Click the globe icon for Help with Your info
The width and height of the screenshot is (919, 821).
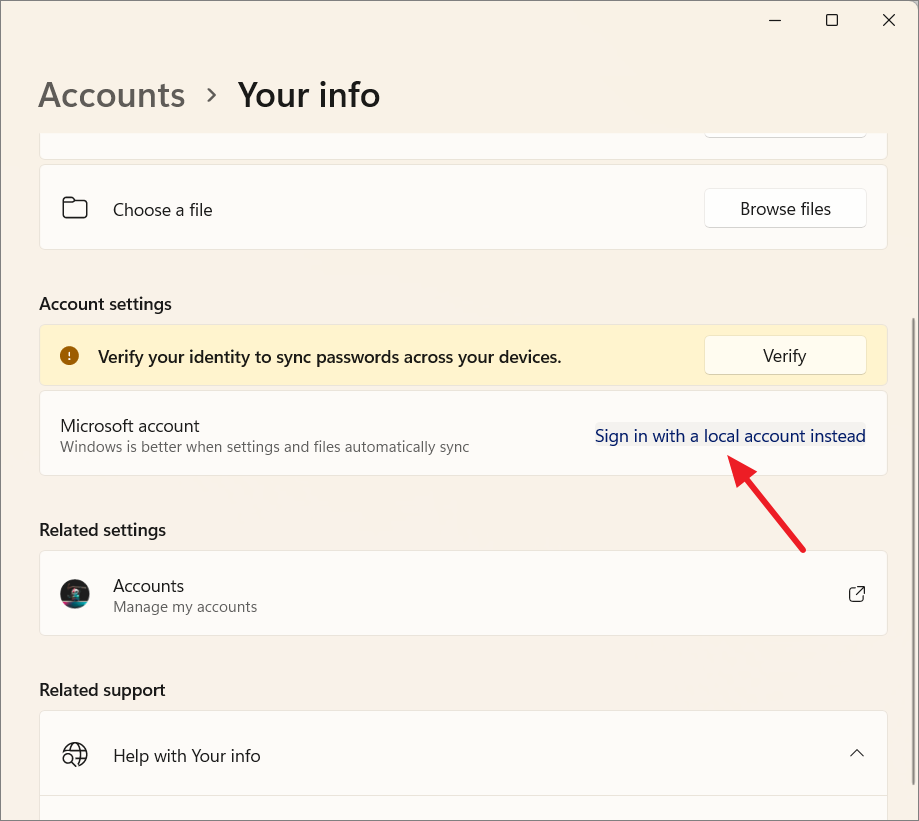coord(75,754)
